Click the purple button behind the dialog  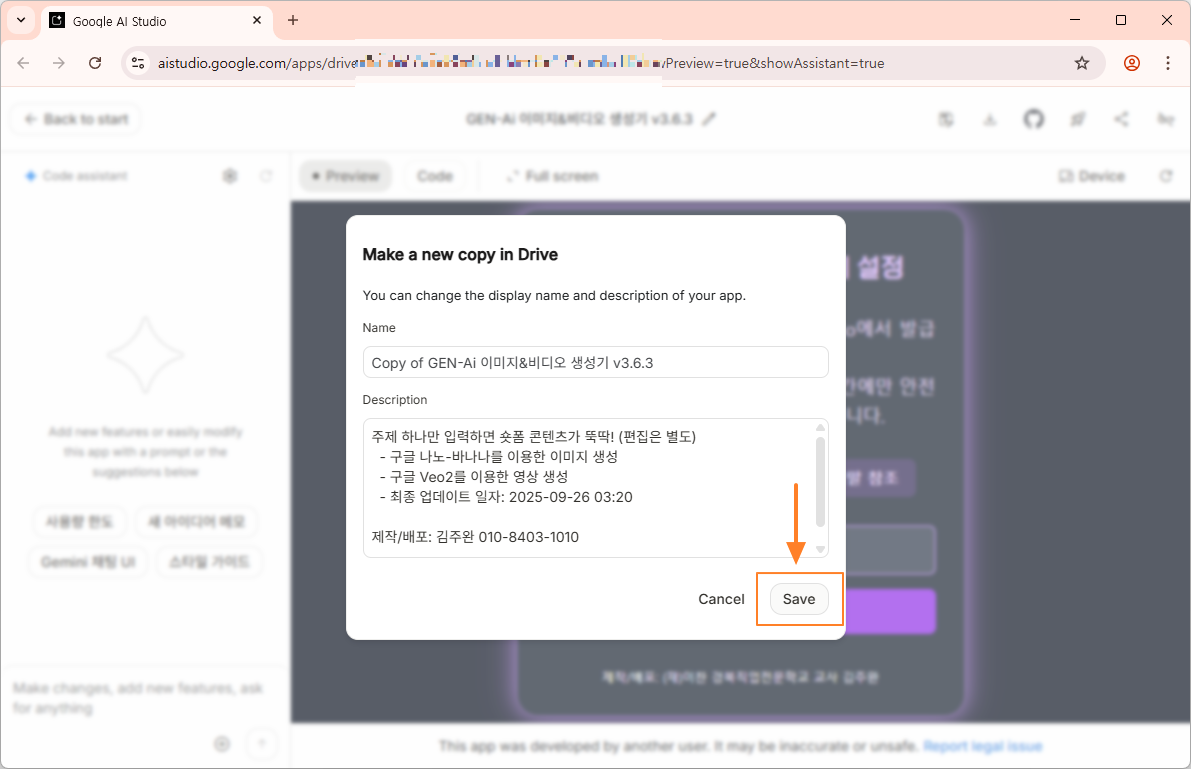890,611
